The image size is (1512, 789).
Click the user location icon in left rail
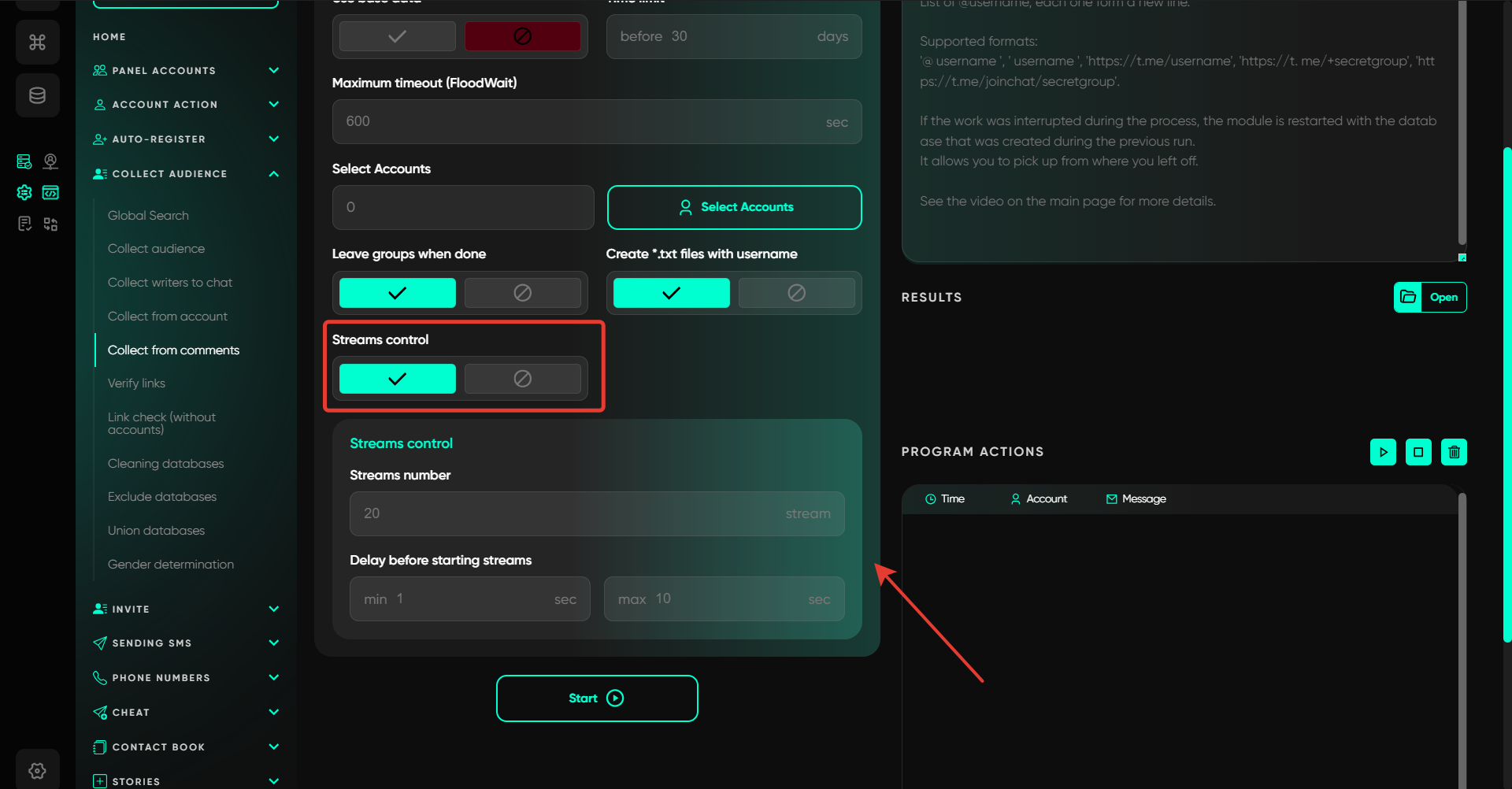point(50,161)
